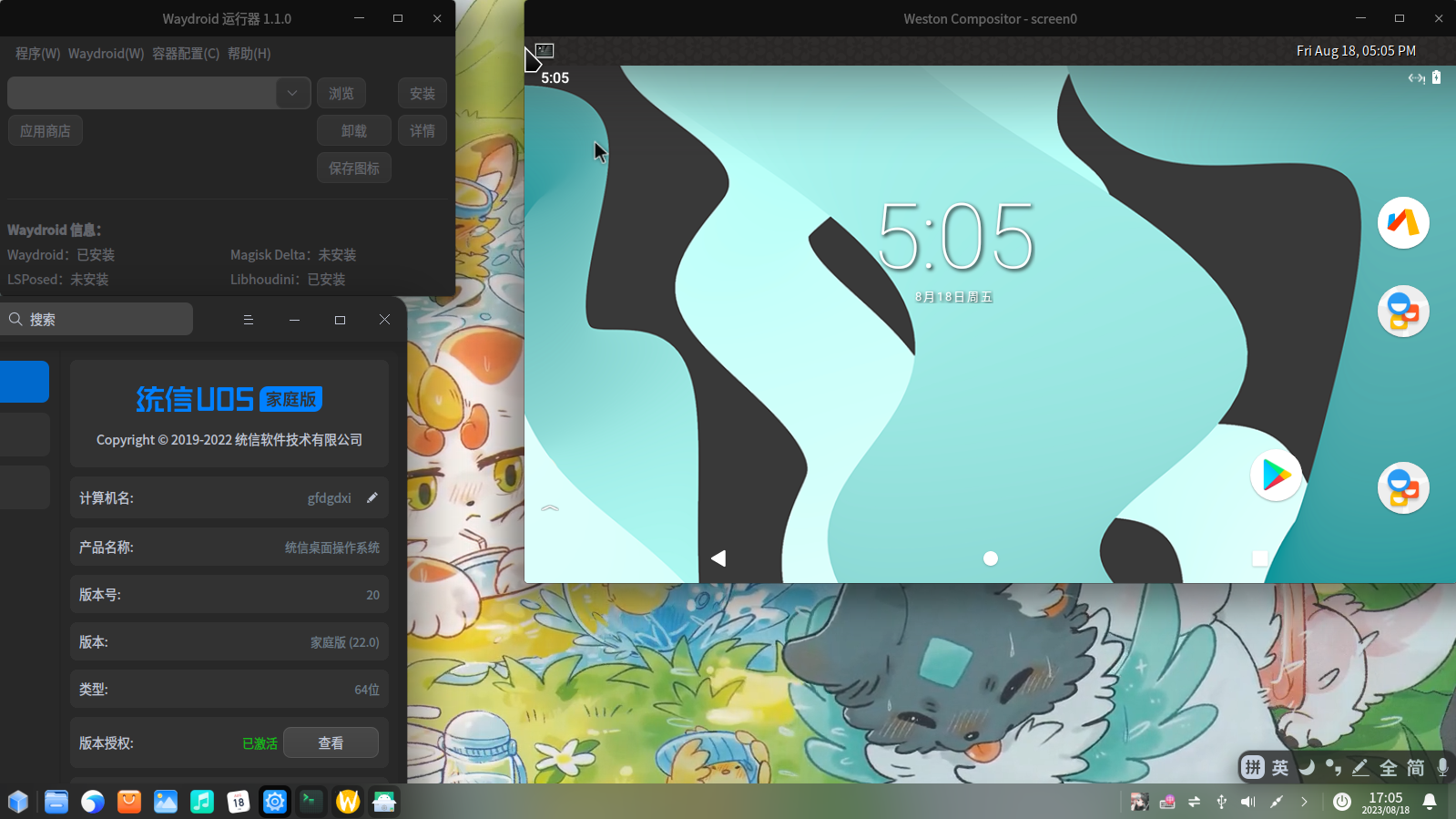This screenshot has width=1456, height=819.
Task: Click the 保存图标 save icon button
Action: pyautogui.click(x=354, y=168)
